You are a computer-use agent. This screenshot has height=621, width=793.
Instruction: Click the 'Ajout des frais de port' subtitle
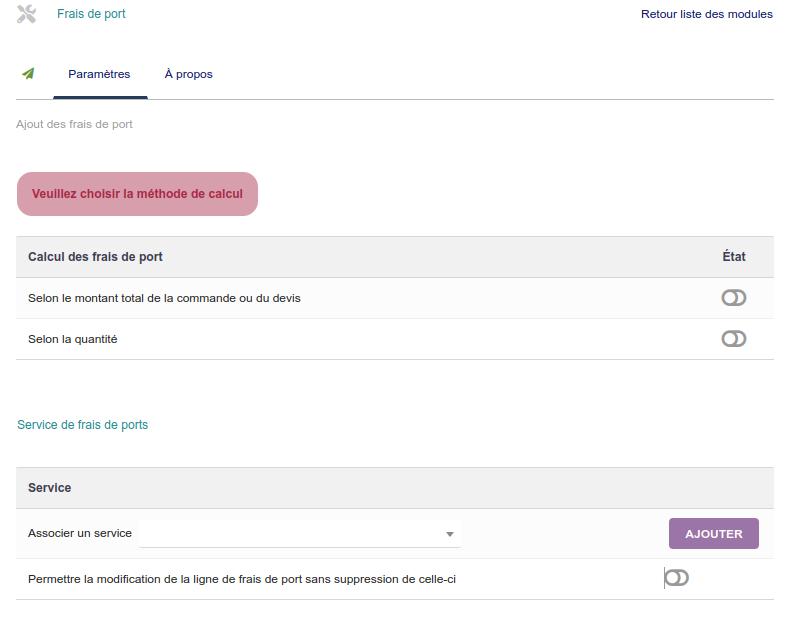pyautogui.click(x=74, y=125)
